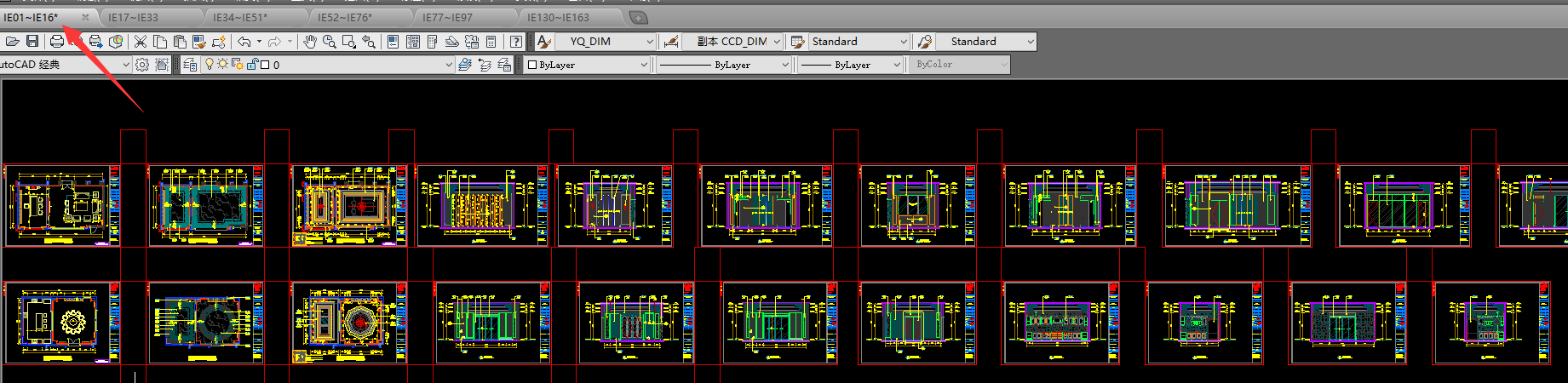The width and height of the screenshot is (1568, 383).
Task: Open the Markup Set Manager icon
Action: pyautogui.click(x=471, y=41)
